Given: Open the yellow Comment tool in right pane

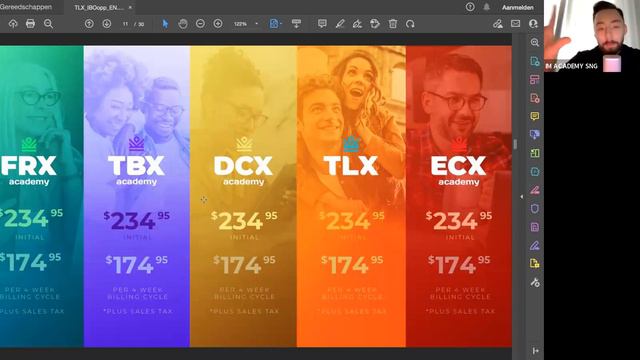Looking at the screenshot, I should [x=535, y=116].
